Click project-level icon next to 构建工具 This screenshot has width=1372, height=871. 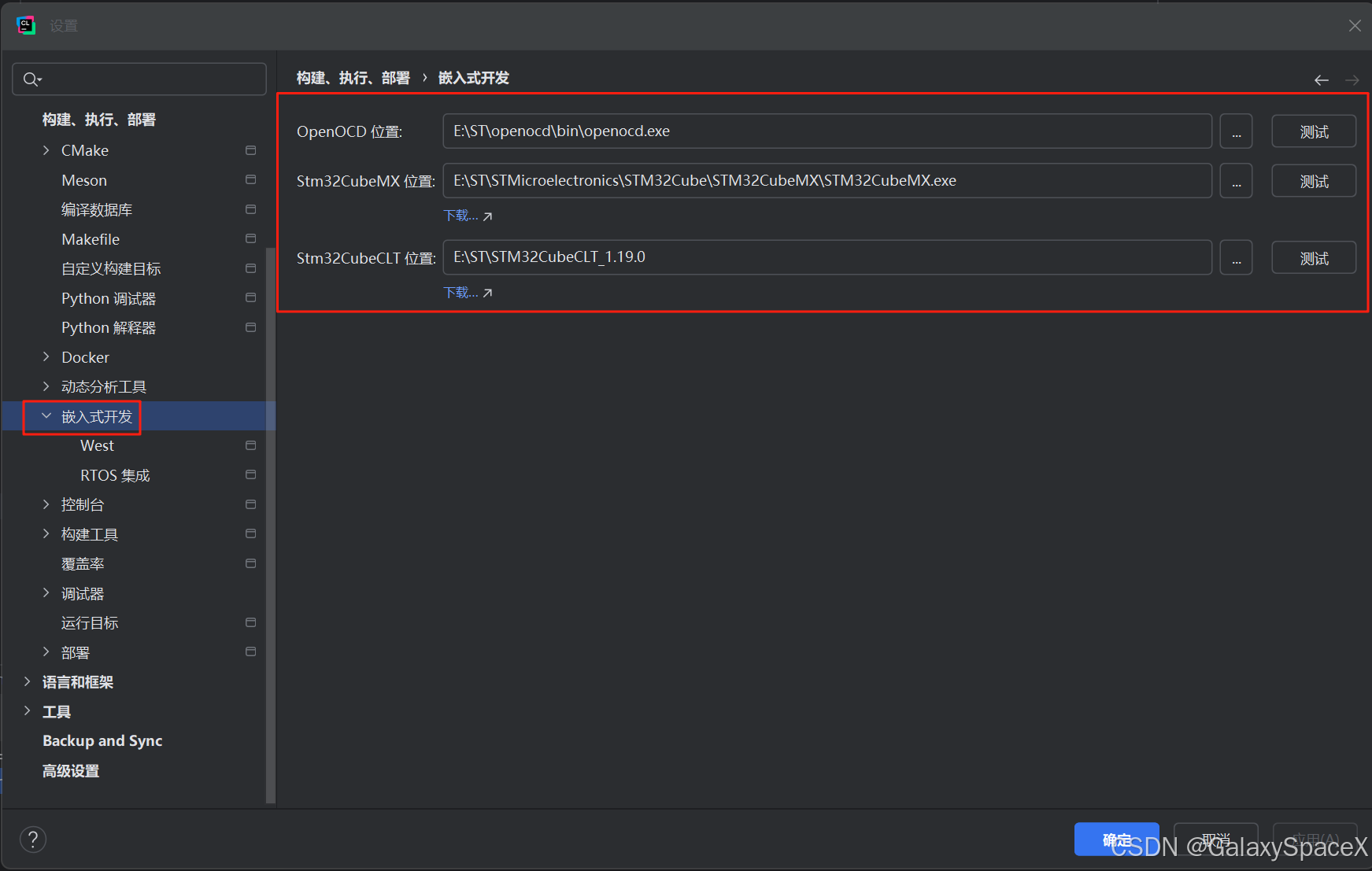click(250, 534)
